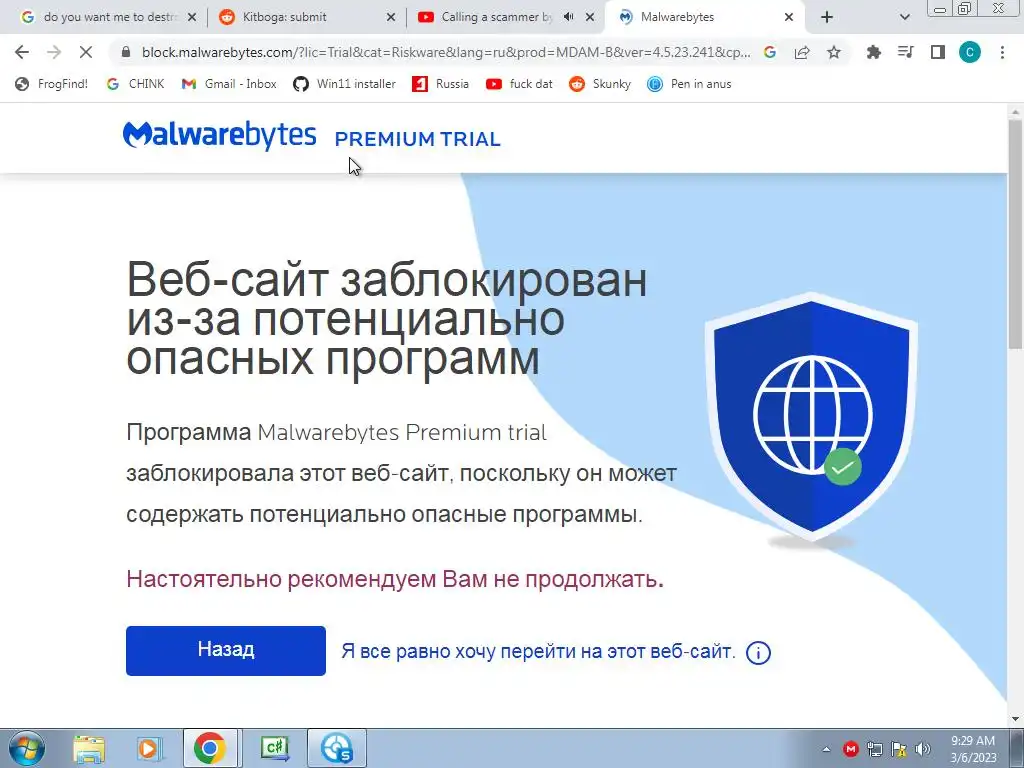Click the Chrome taskbar icon
The image size is (1024, 768).
tap(210, 748)
